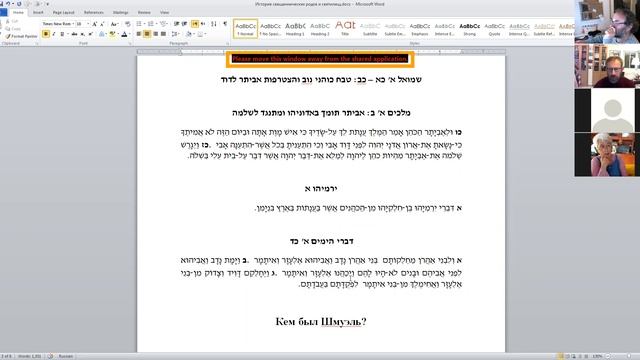
Task: Apply the Title style
Action: [345, 29]
